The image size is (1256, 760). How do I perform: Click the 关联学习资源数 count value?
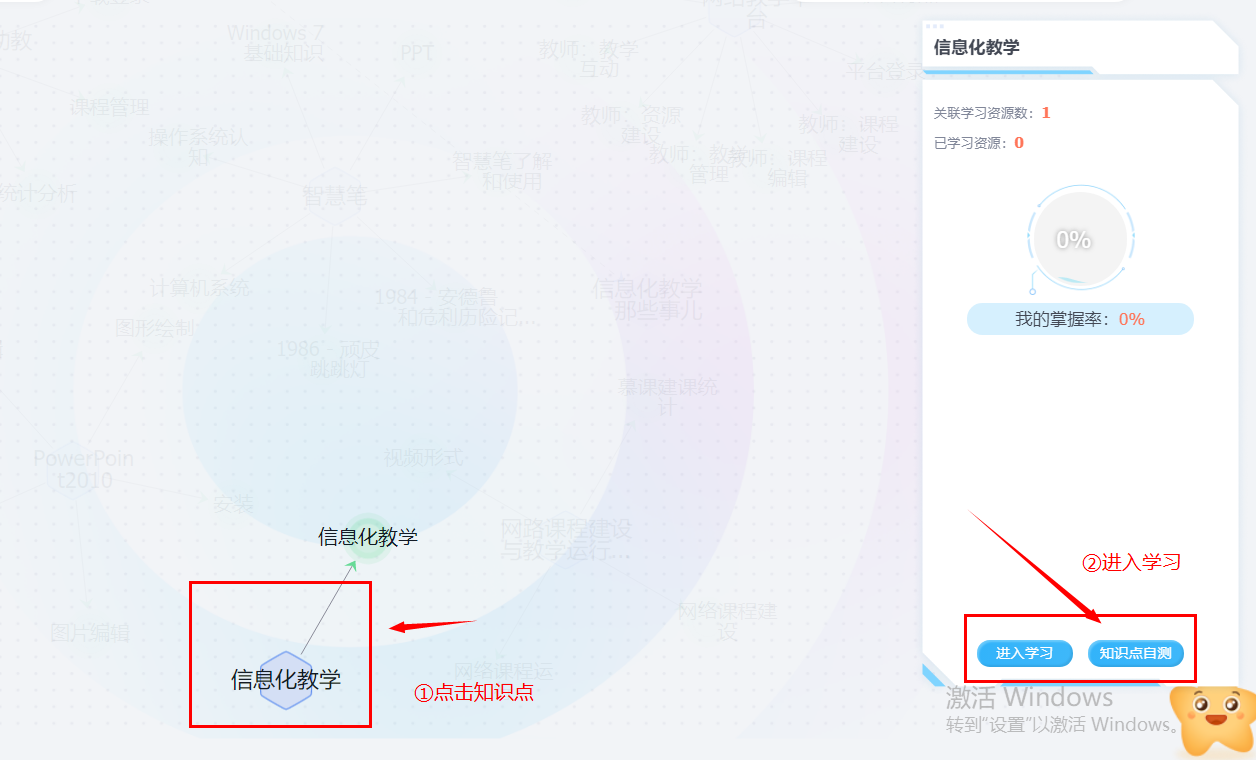[1046, 113]
